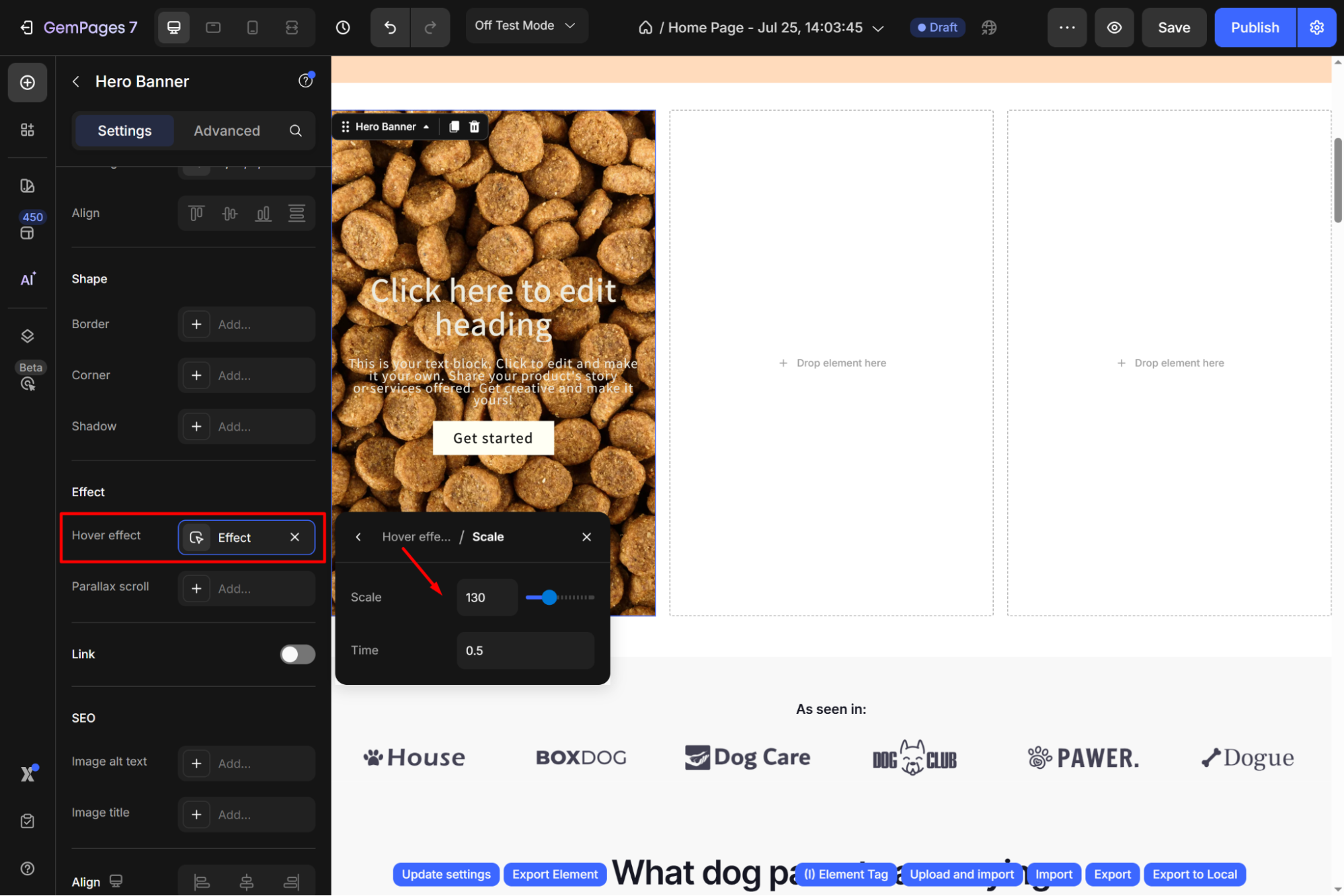Open the Off Test Mode dropdown
This screenshot has width=1344, height=896.
point(526,26)
